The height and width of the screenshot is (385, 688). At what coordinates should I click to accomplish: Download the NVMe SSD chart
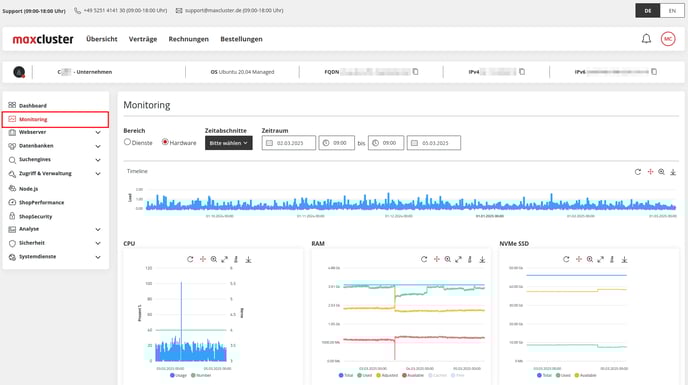(624, 259)
